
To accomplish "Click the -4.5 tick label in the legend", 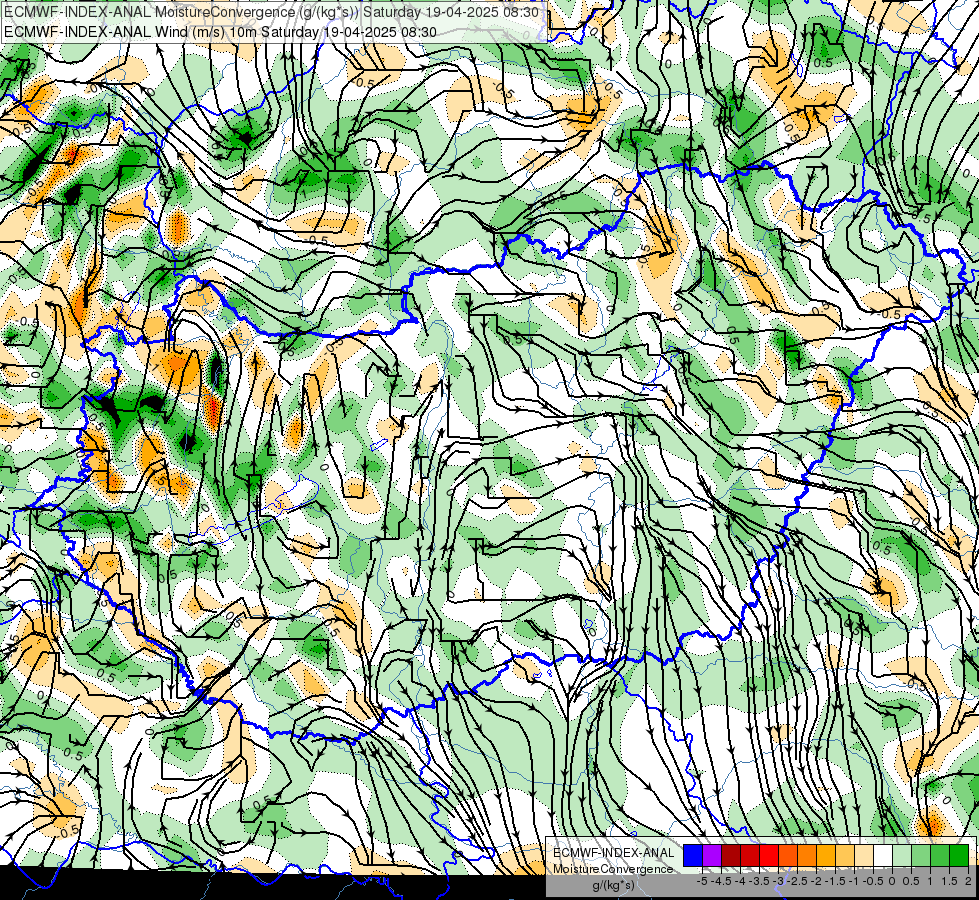I will point(721,881).
